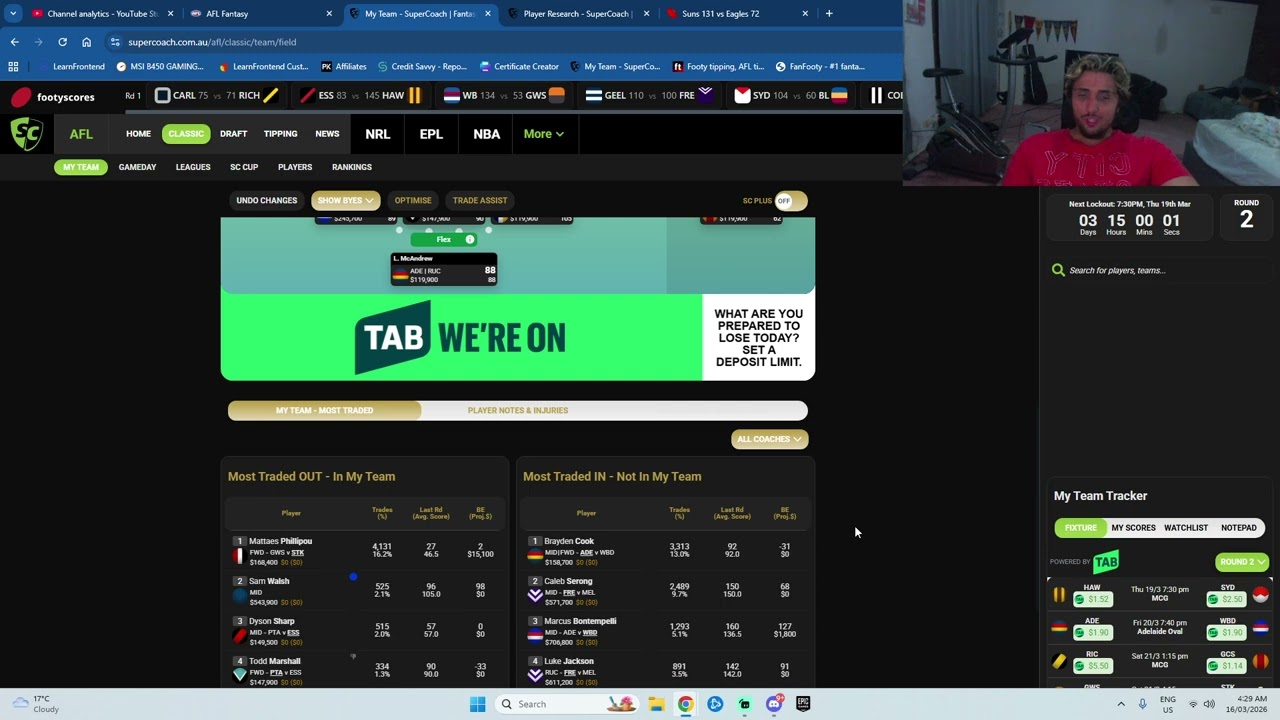The width and height of the screenshot is (1280, 720).
Task: Click Fremantle logo beside Caleb Serong
Action: [x=535, y=594]
